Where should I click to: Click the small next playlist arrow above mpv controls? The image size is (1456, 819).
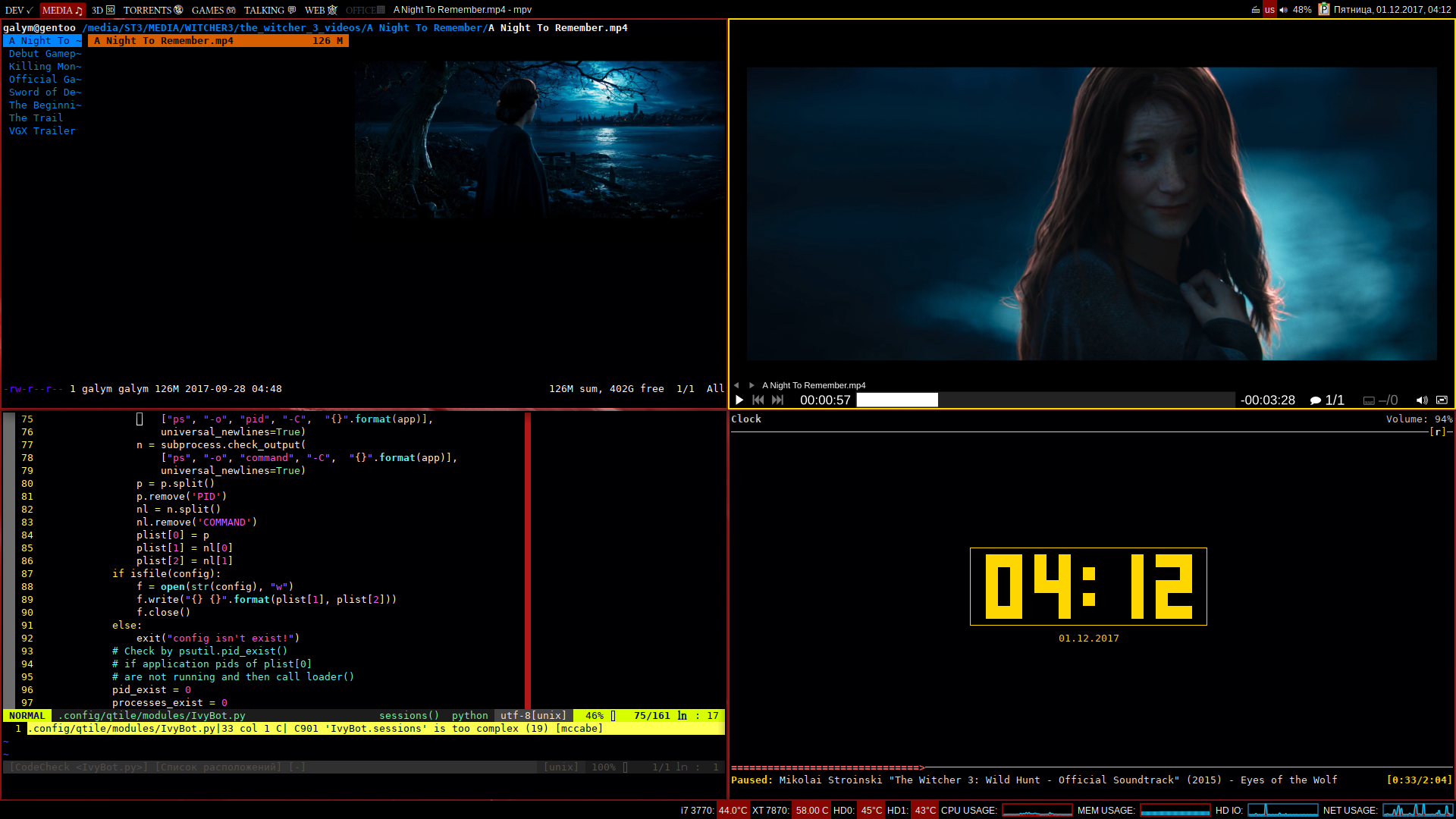[x=752, y=385]
